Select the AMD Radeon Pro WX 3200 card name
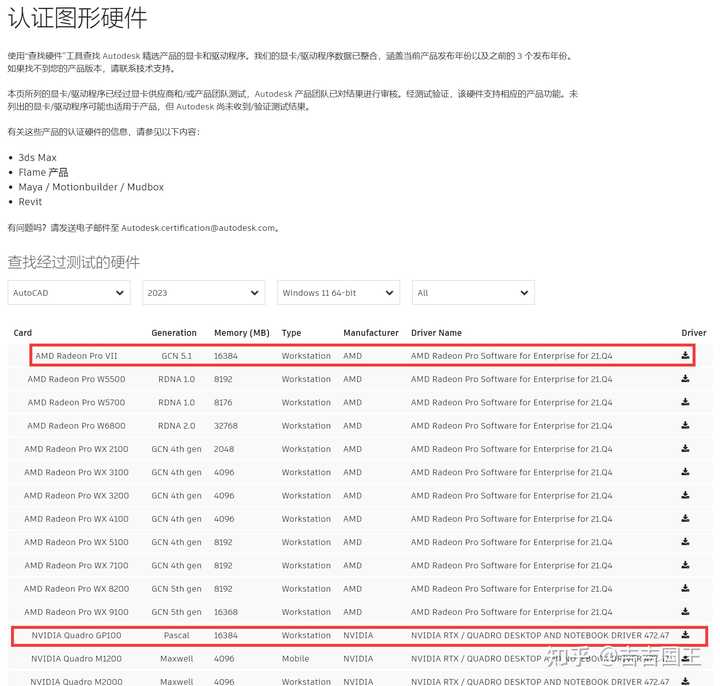This screenshot has width=720, height=686. (76, 496)
